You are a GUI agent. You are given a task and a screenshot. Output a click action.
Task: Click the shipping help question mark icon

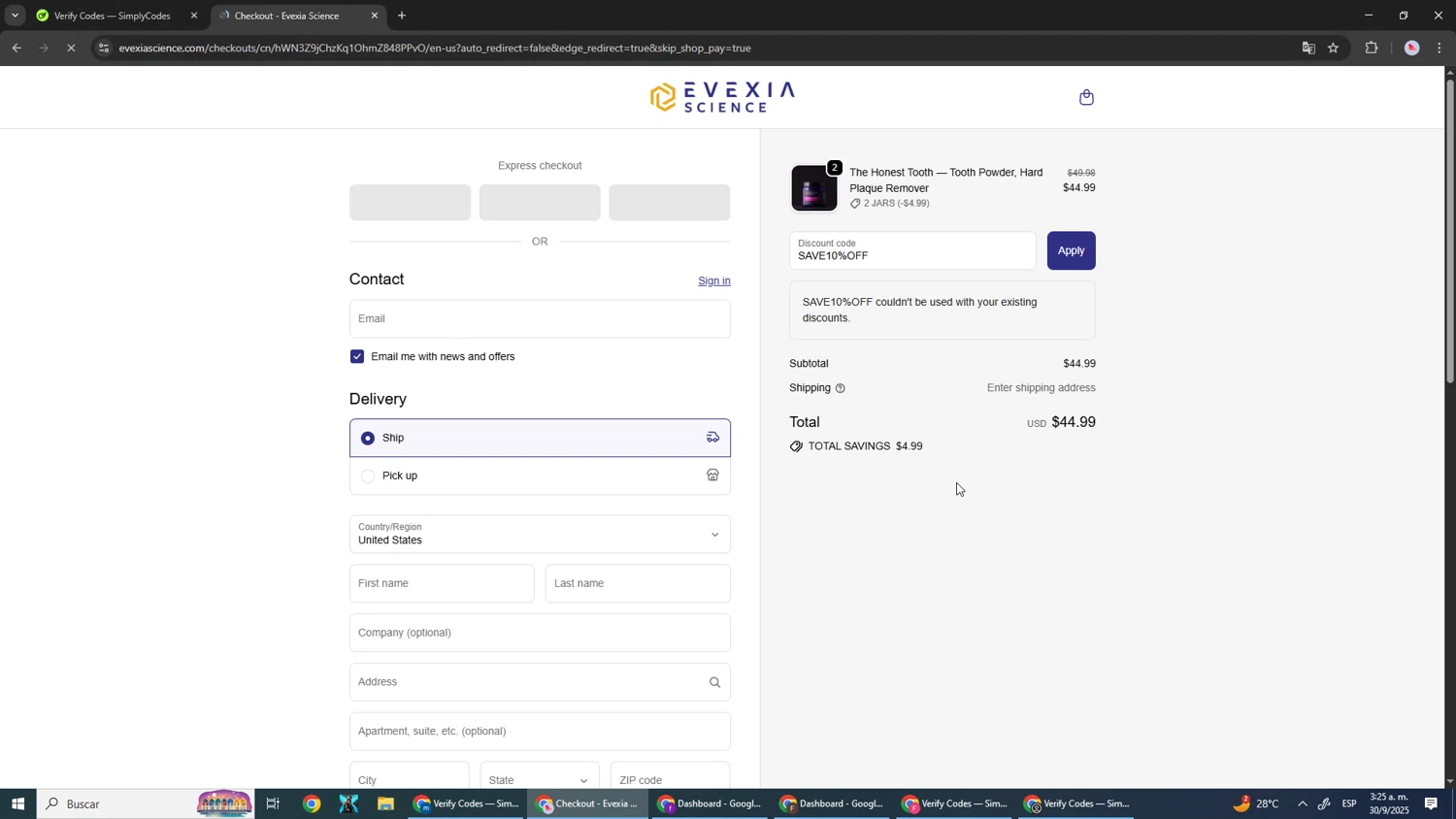point(841,388)
